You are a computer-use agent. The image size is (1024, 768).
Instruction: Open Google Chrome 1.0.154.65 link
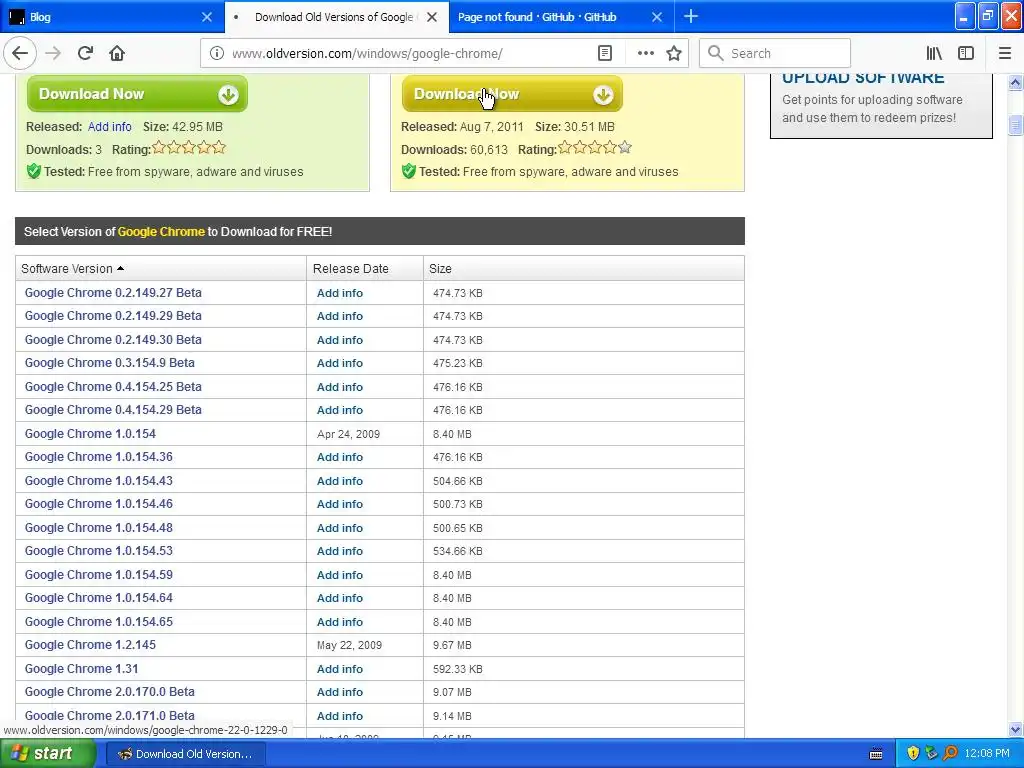pyautogui.click(x=99, y=622)
